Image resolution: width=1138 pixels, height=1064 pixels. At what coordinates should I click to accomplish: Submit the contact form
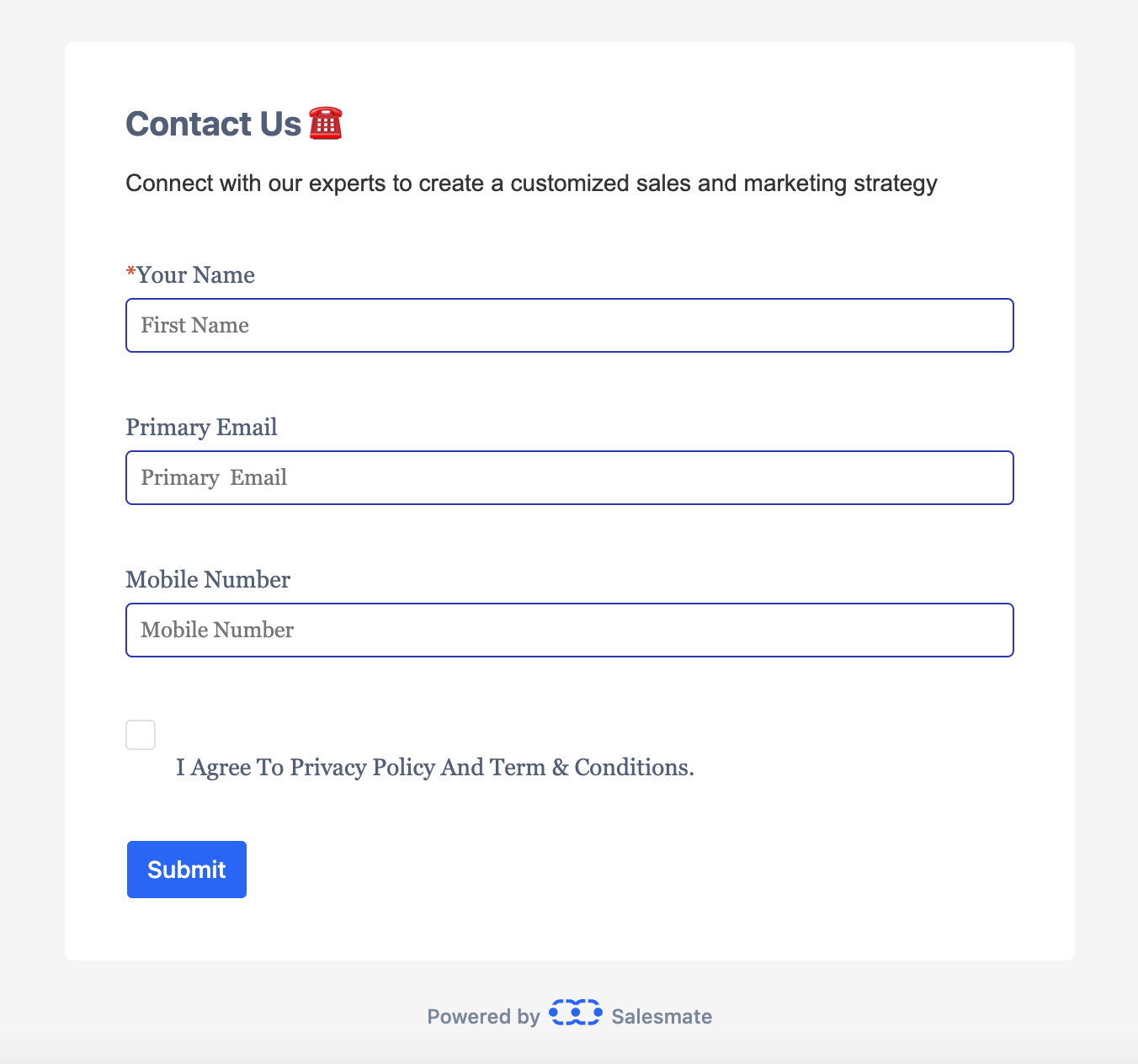coord(187,870)
